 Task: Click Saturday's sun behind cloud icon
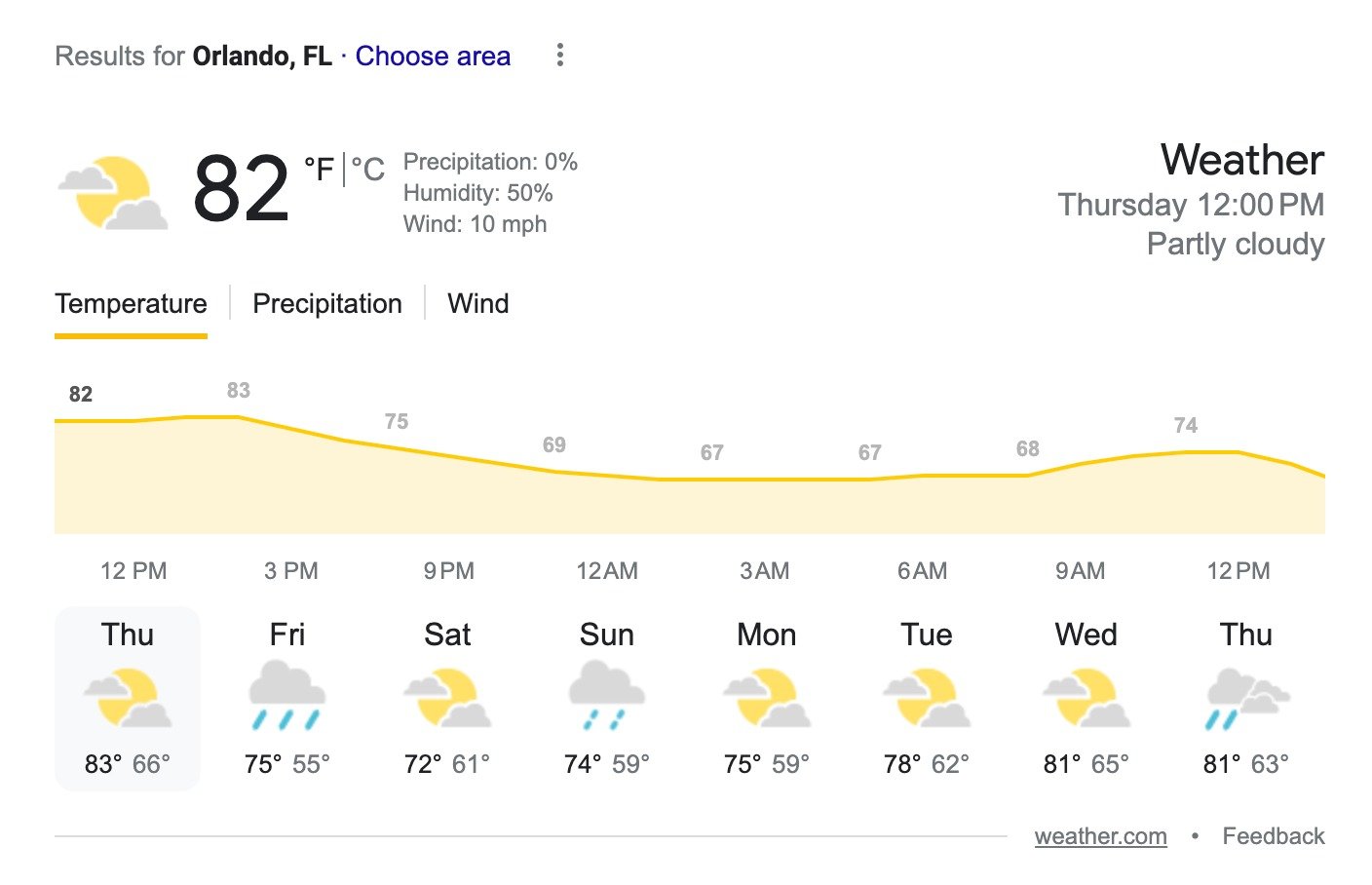(447, 694)
